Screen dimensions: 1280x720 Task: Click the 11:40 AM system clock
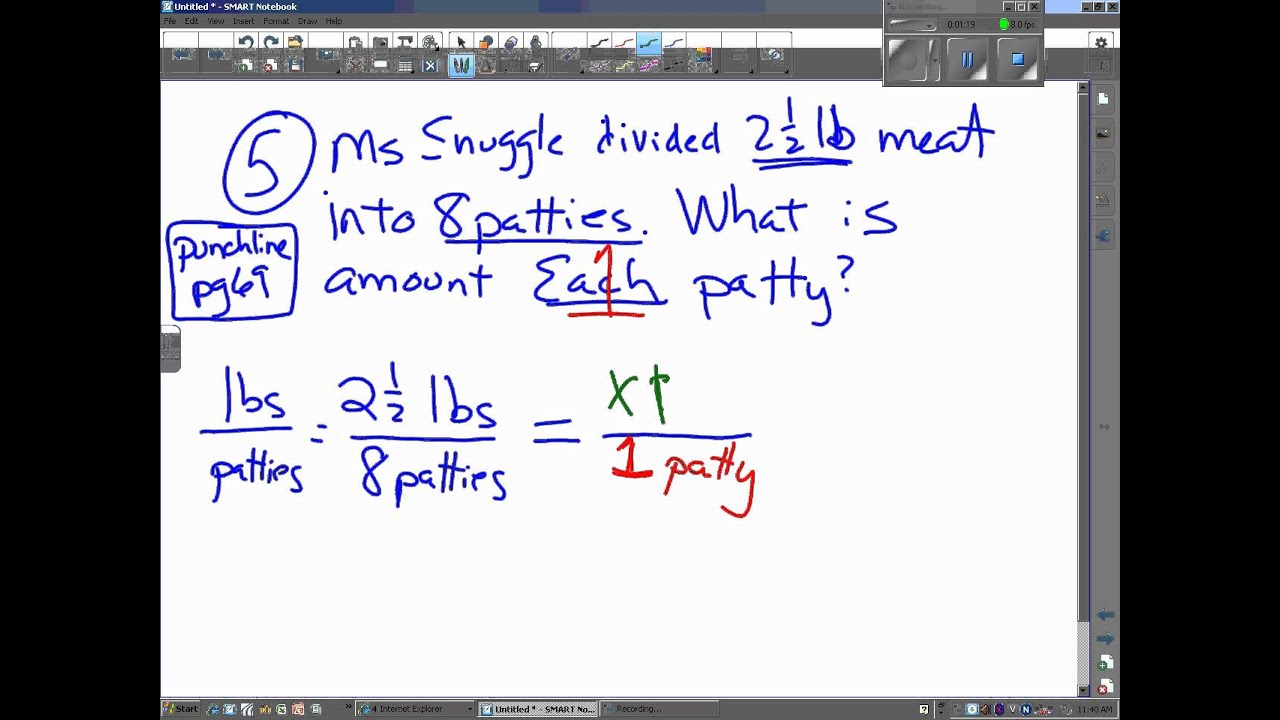pos(1094,709)
